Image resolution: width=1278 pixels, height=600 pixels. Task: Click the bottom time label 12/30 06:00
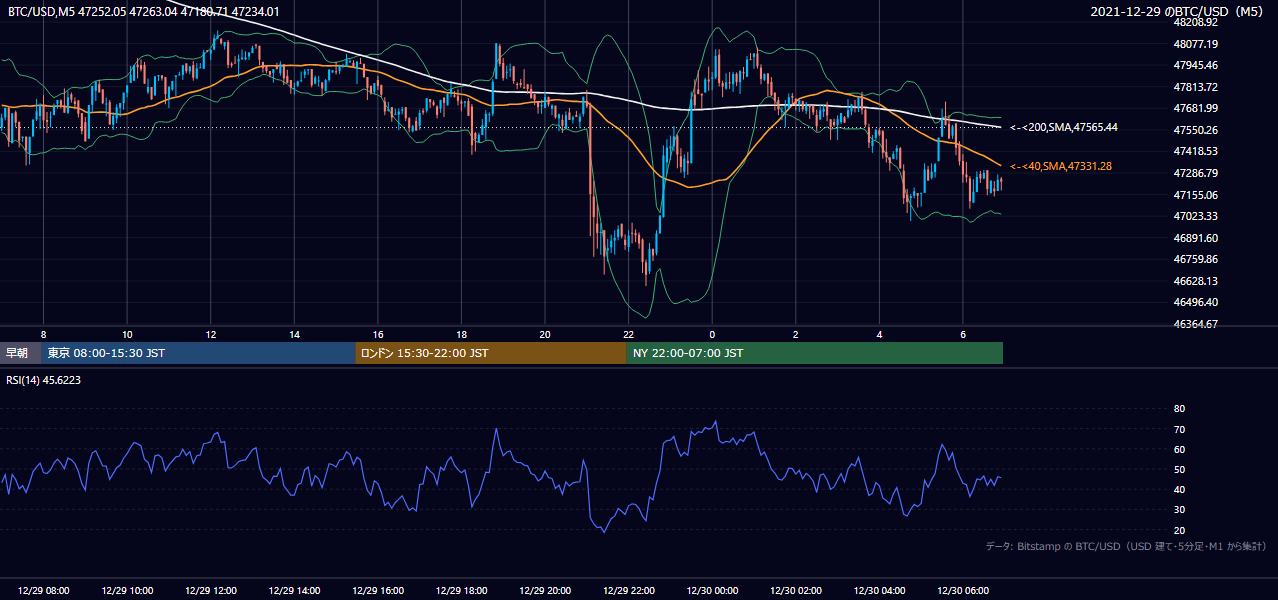tap(962, 591)
